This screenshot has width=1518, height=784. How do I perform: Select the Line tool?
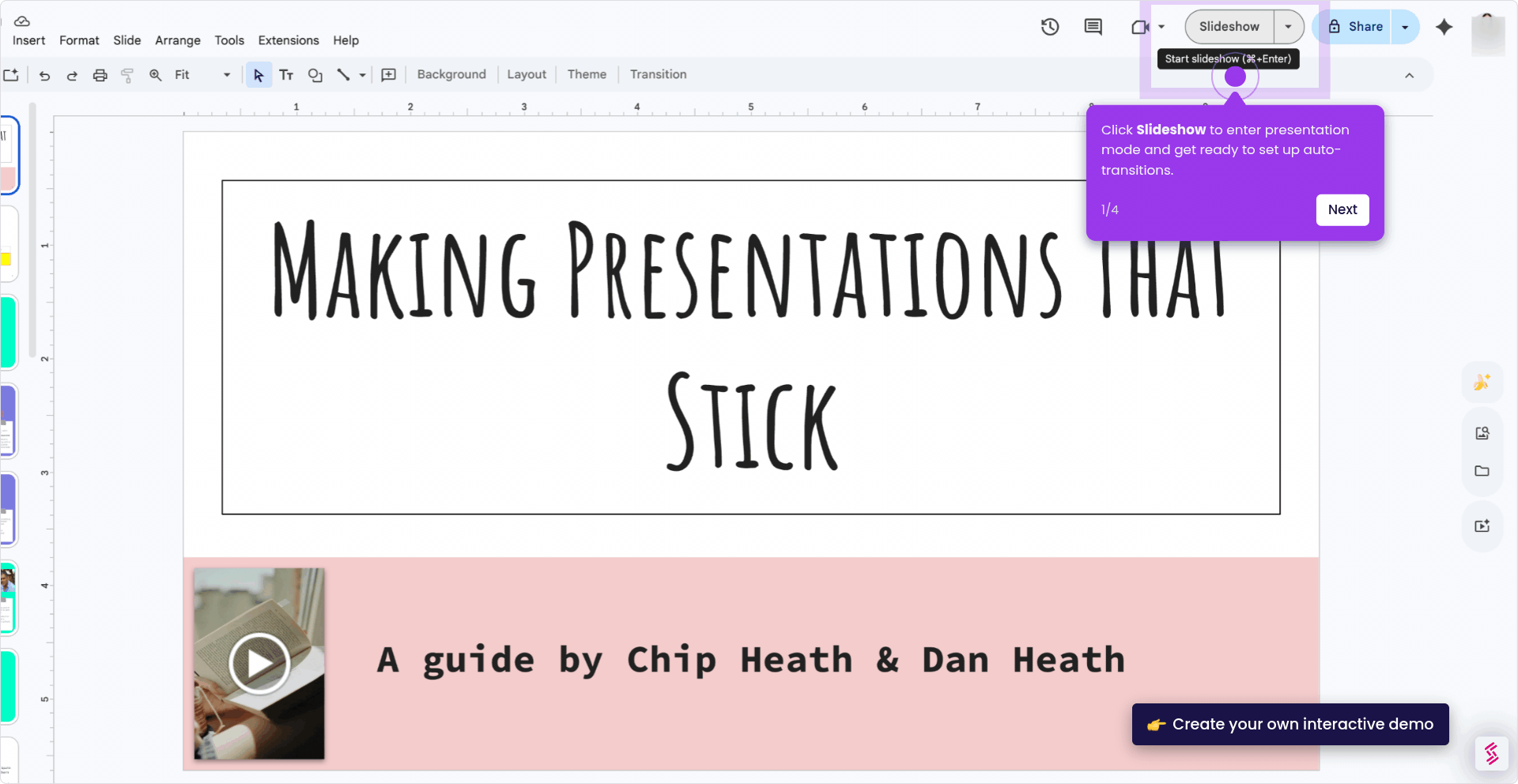[x=343, y=75]
